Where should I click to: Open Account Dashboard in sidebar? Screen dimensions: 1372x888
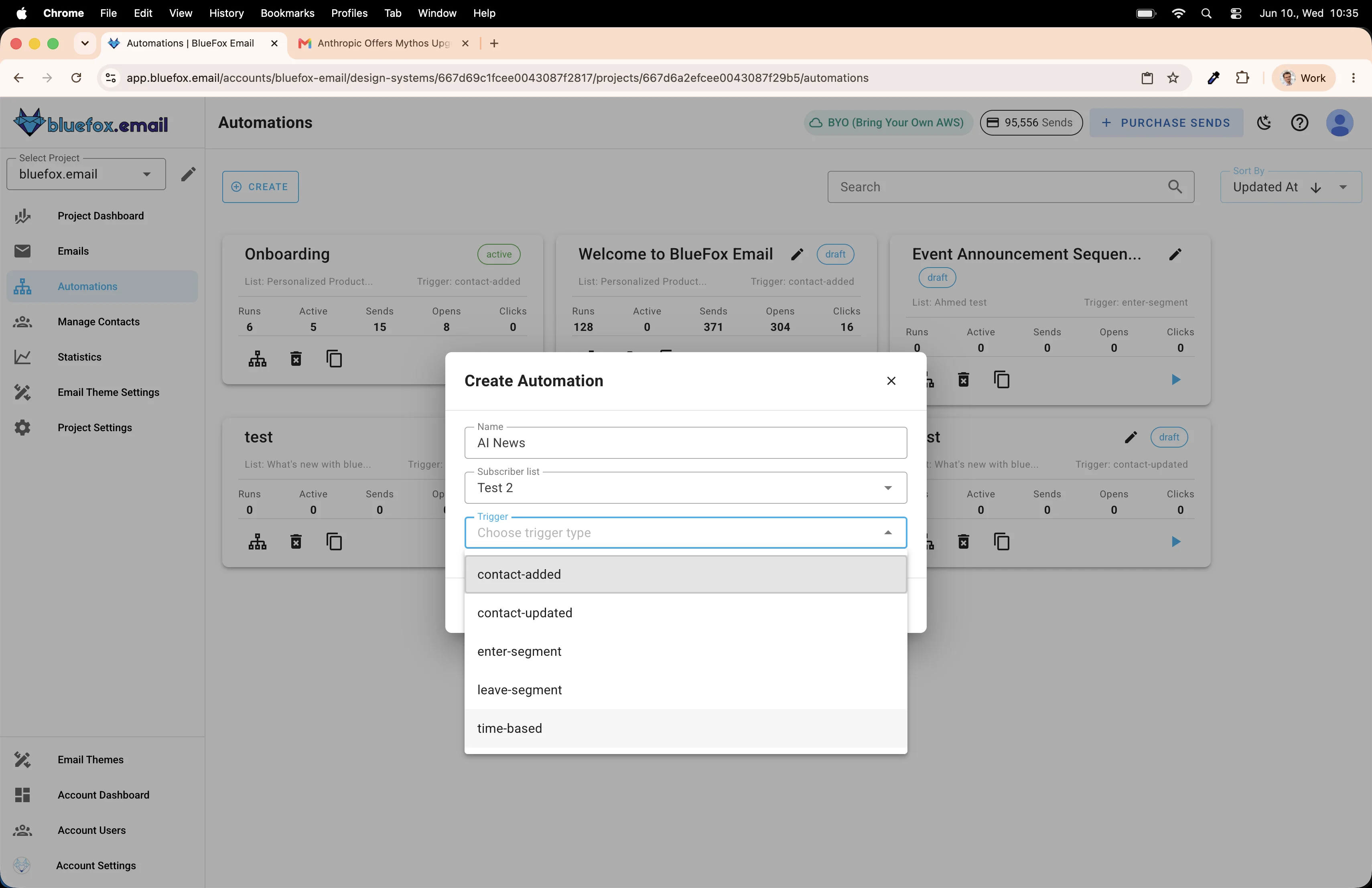(102, 795)
